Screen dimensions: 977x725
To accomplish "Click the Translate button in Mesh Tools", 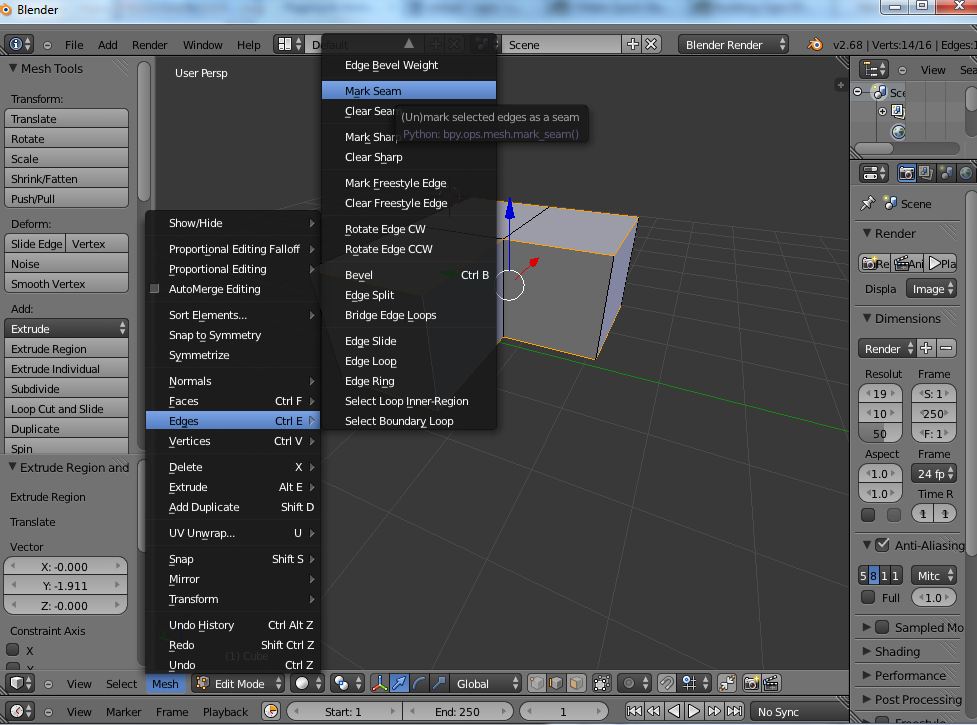I will click(x=67, y=119).
